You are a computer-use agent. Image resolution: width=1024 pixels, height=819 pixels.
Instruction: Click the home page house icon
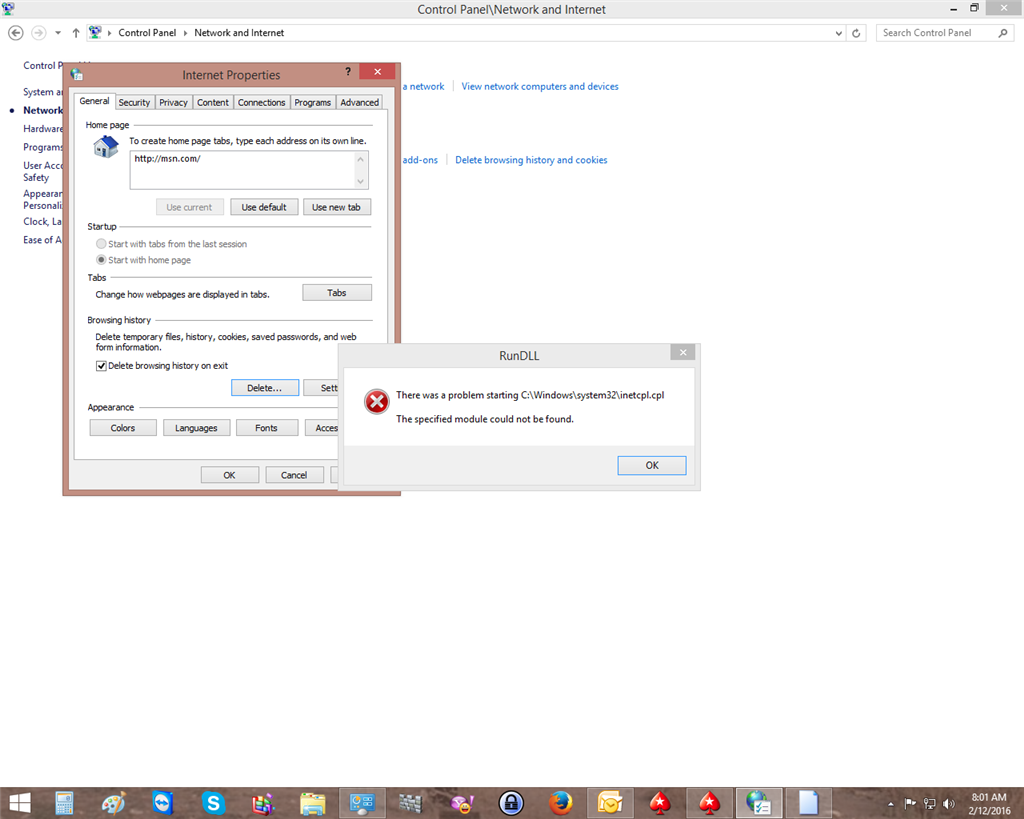tap(105, 146)
